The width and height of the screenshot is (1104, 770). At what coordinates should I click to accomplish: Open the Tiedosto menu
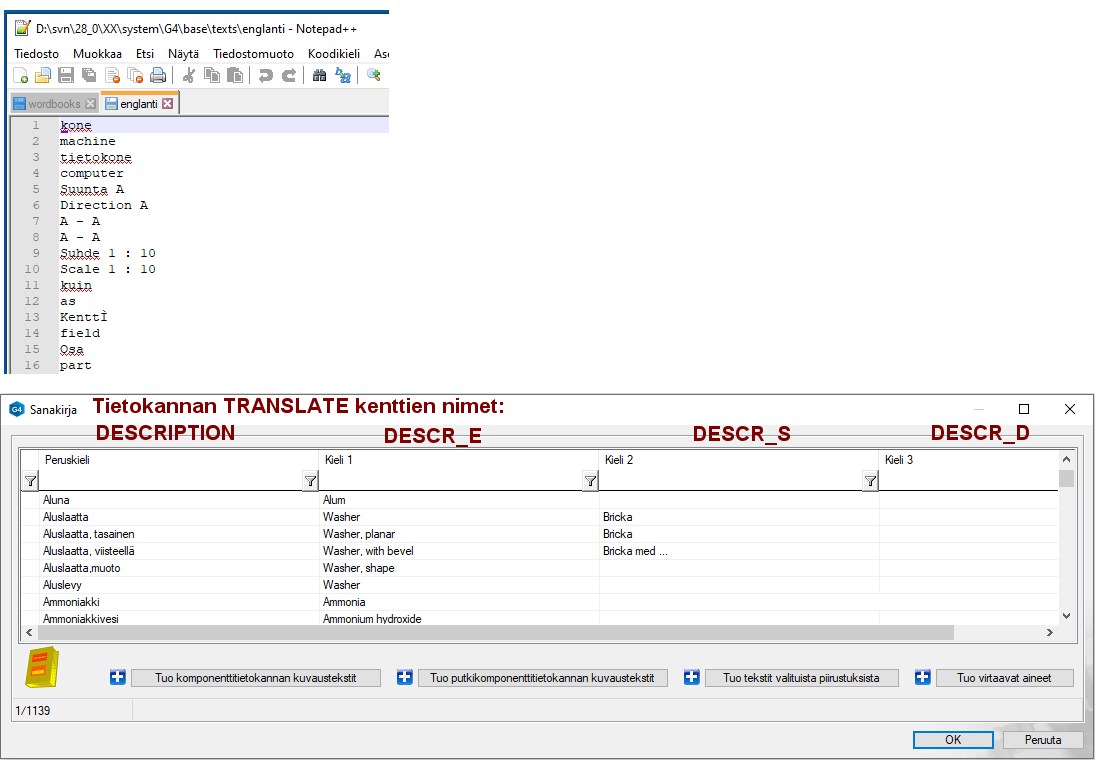tap(36, 53)
